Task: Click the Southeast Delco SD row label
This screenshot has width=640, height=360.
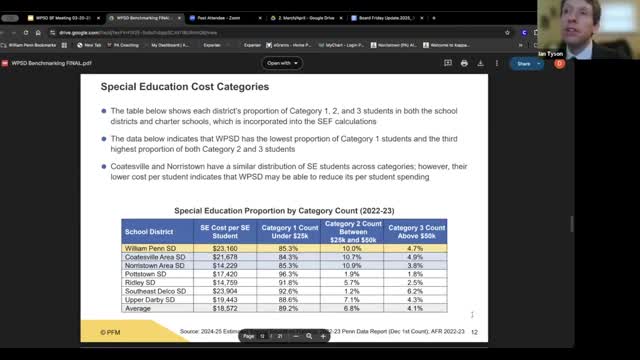Action: click(156, 291)
